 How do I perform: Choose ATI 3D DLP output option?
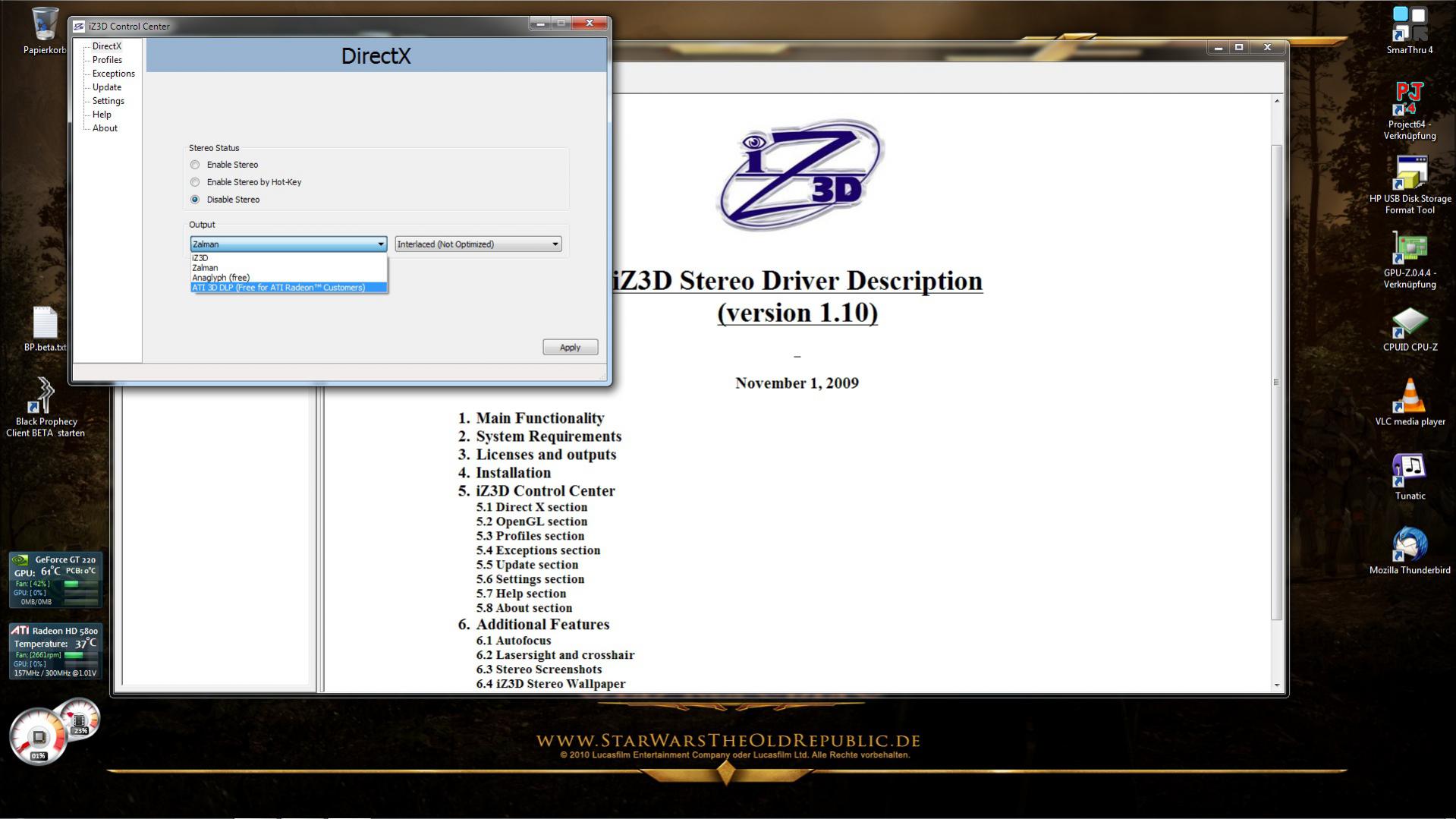point(288,288)
